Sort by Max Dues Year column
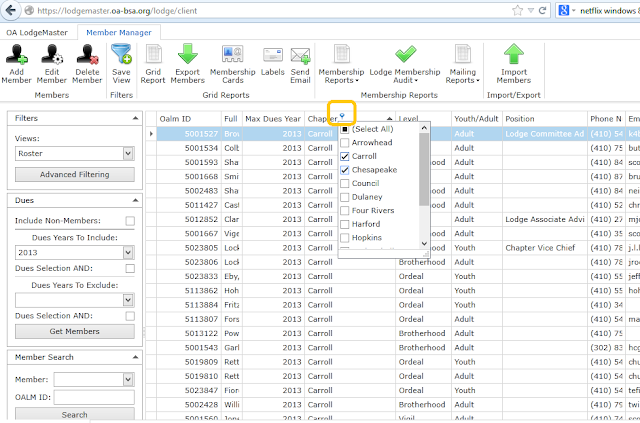 [x=273, y=119]
